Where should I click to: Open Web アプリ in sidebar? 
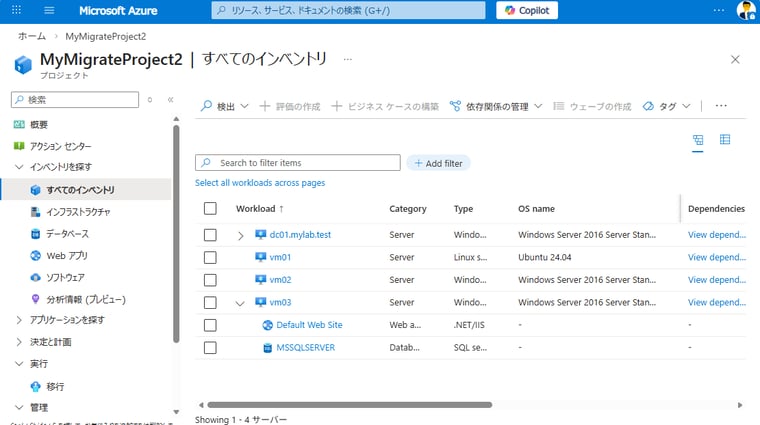point(67,255)
